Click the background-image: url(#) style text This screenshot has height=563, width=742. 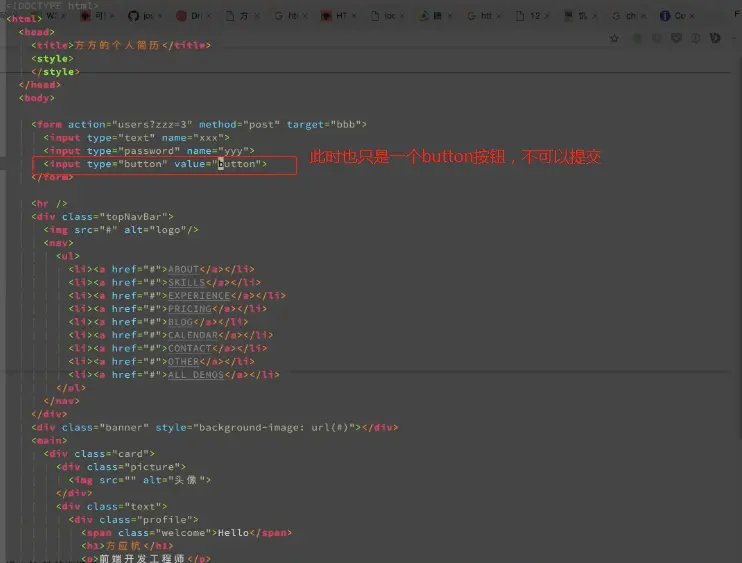coord(274,427)
